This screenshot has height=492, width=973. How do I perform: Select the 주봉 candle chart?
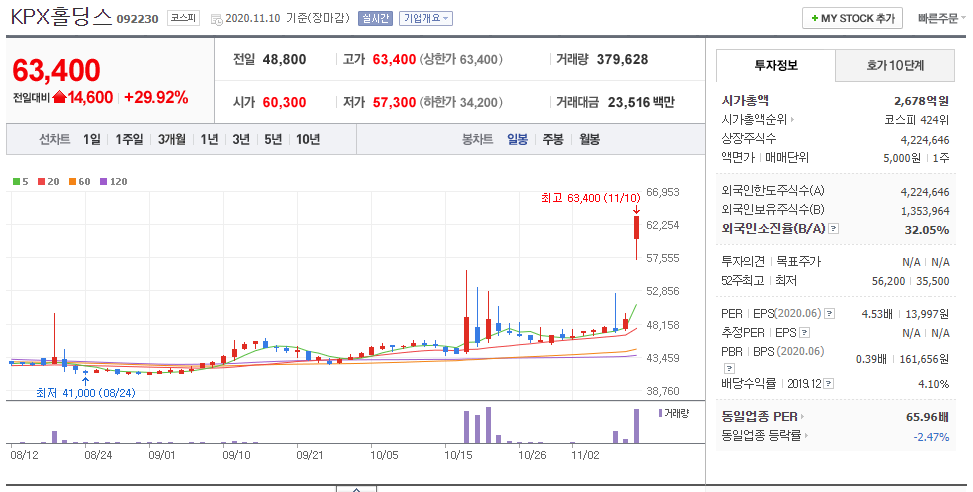coord(553,139)
